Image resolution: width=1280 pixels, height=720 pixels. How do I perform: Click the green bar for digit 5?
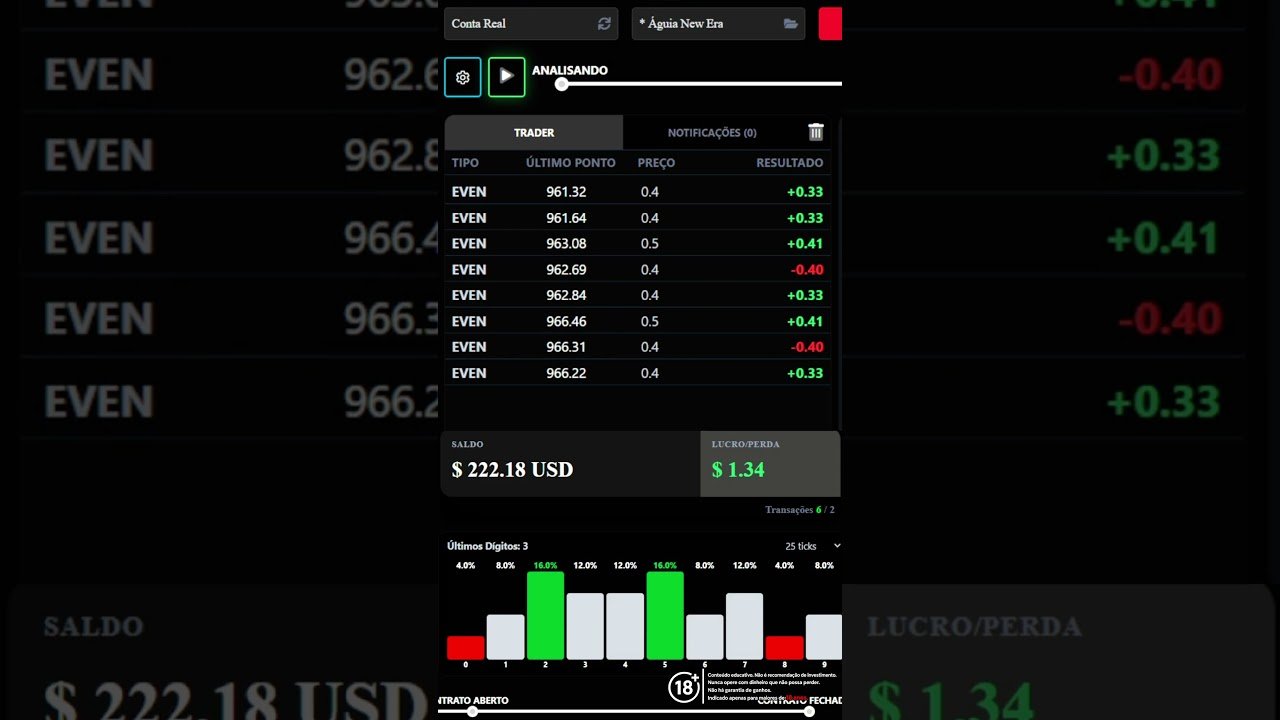(x=665, y=615)
